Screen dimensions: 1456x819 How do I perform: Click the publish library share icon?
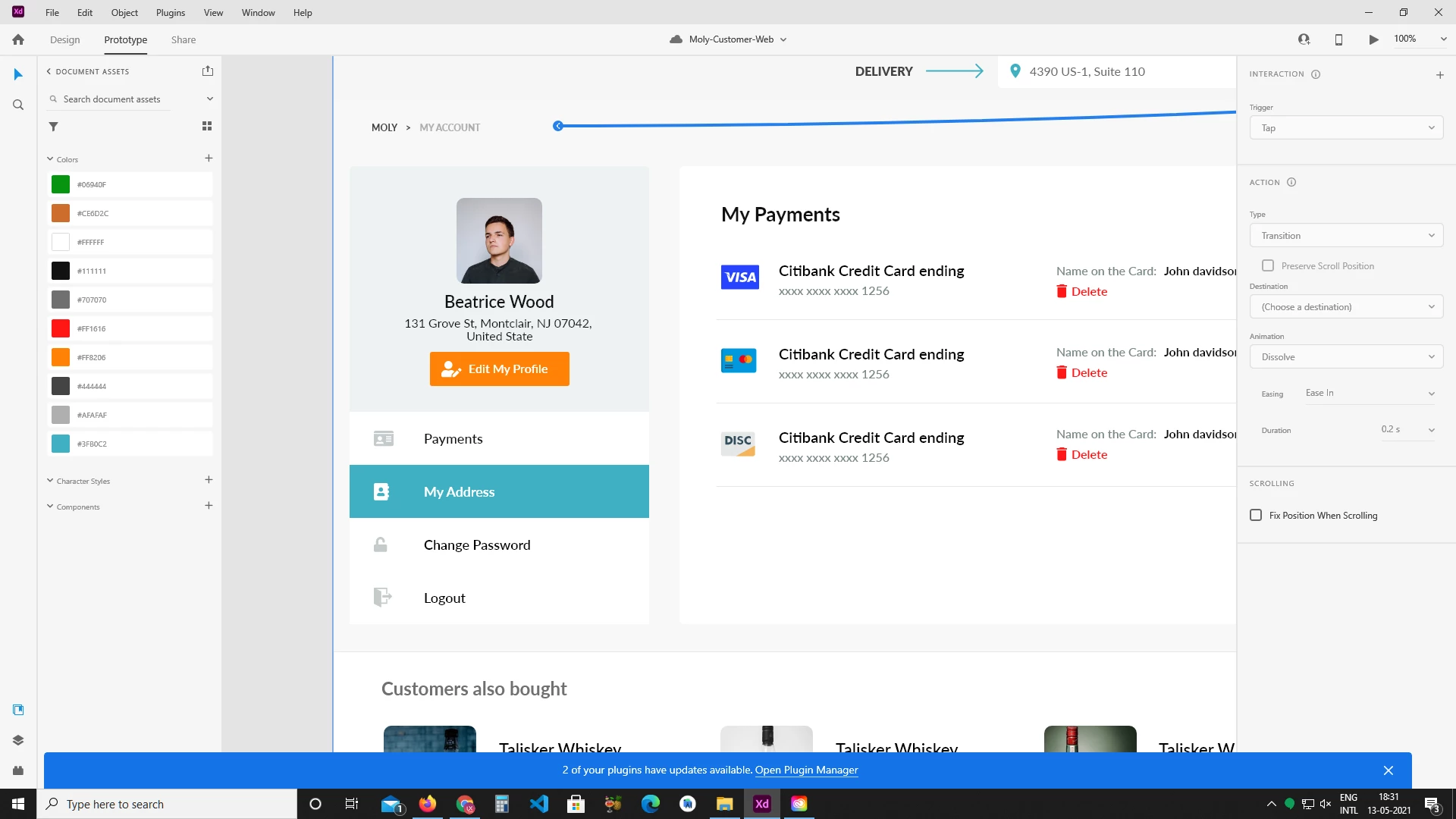point(208,71)
